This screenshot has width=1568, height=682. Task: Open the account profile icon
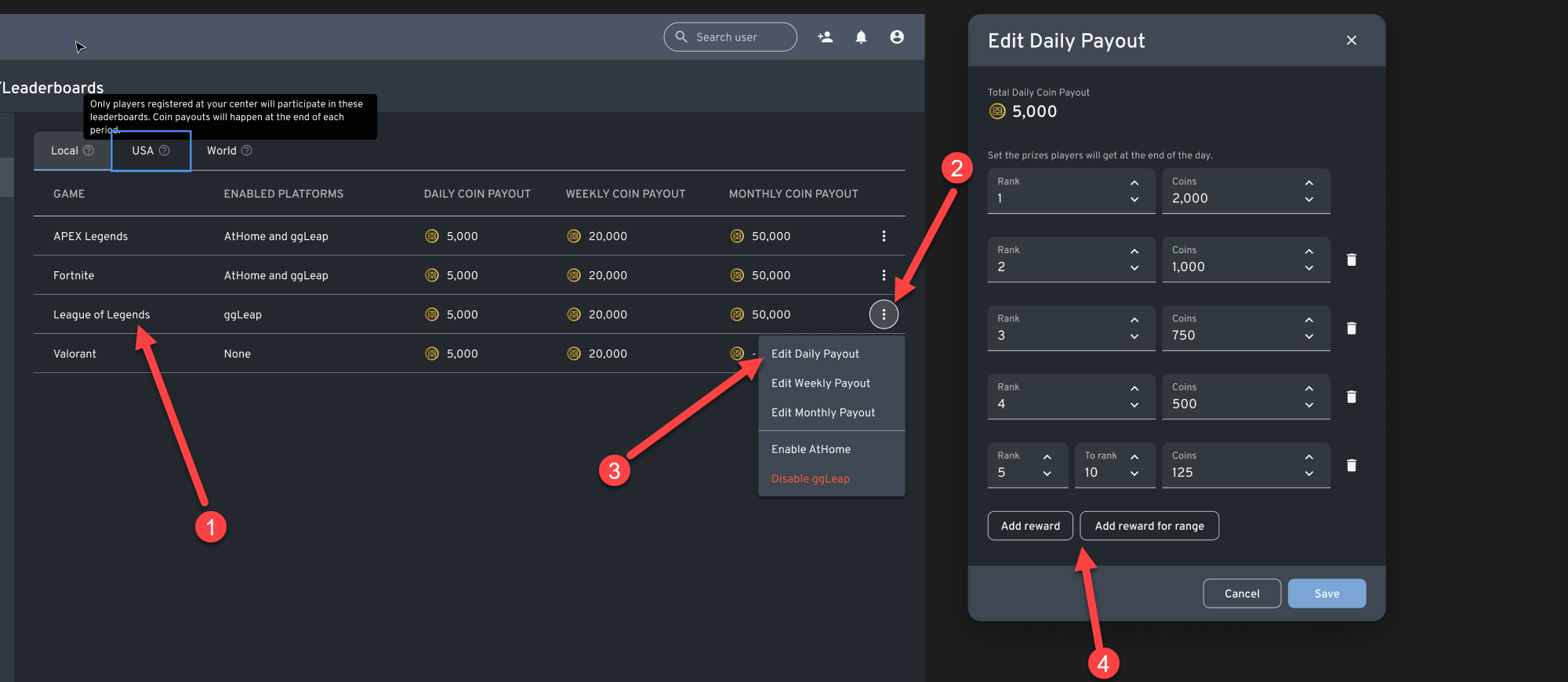tap(897, 37)
